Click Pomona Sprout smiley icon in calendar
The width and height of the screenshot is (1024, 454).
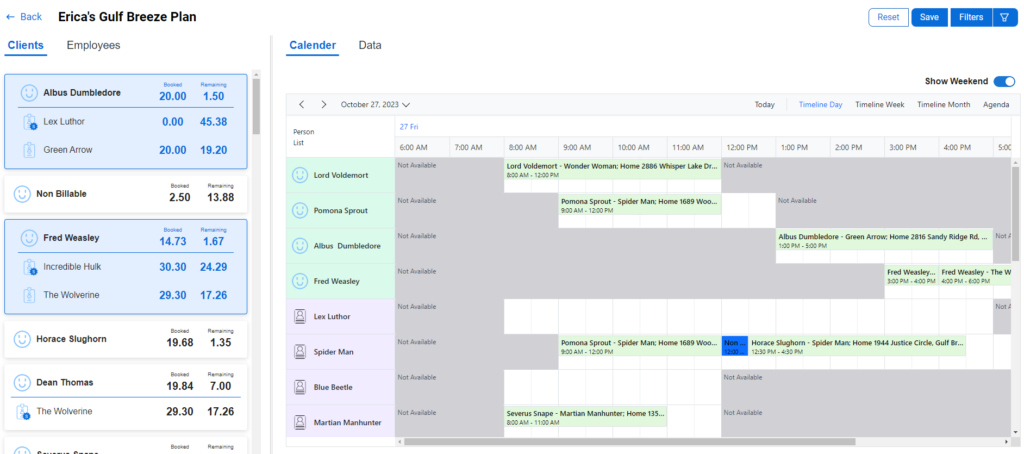[x=300, y=210]
